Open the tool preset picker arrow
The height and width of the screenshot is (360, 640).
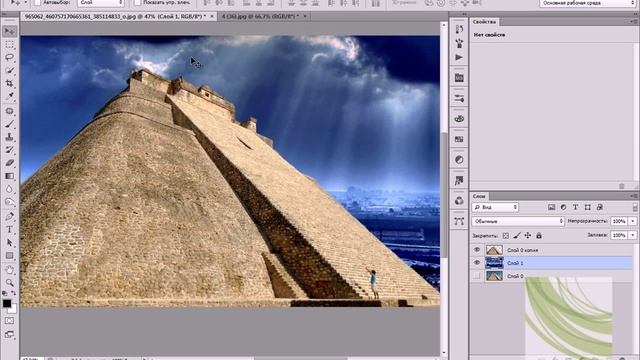[25, 2]
